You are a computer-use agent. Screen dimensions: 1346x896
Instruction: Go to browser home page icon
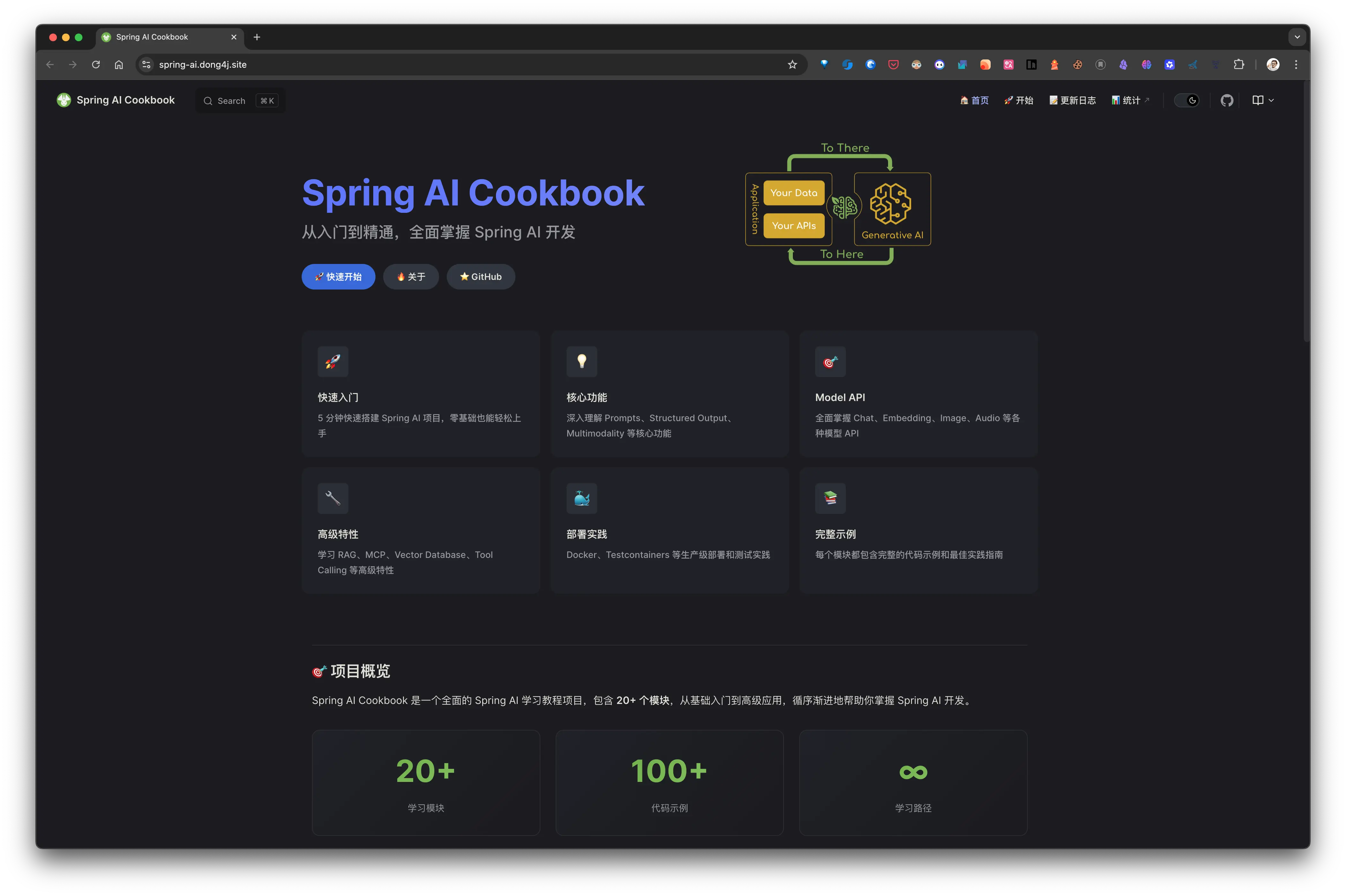pyautogui.click(x=119, y=65)
